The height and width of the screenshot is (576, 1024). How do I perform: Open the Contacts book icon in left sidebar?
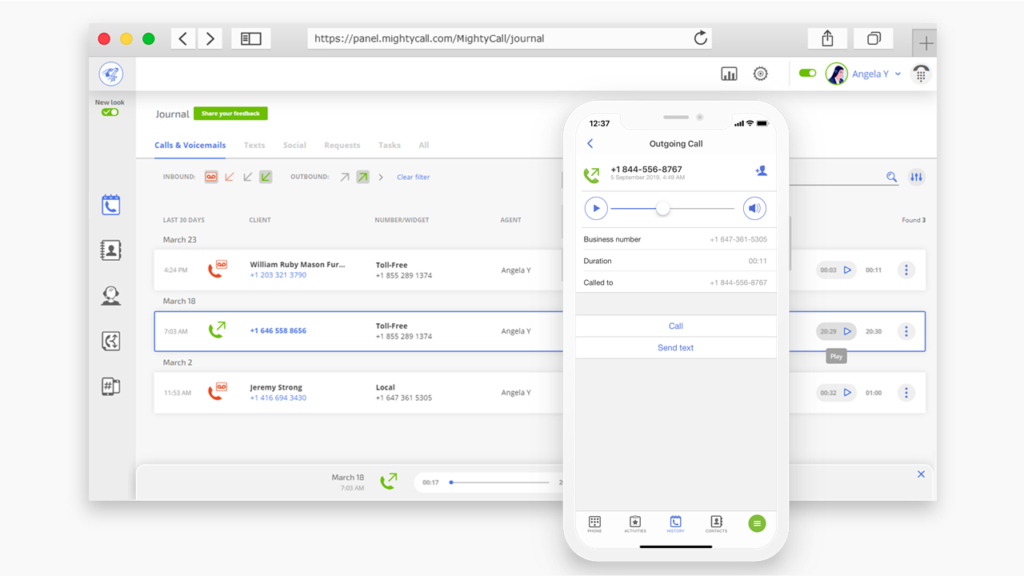tap(111, 250)
